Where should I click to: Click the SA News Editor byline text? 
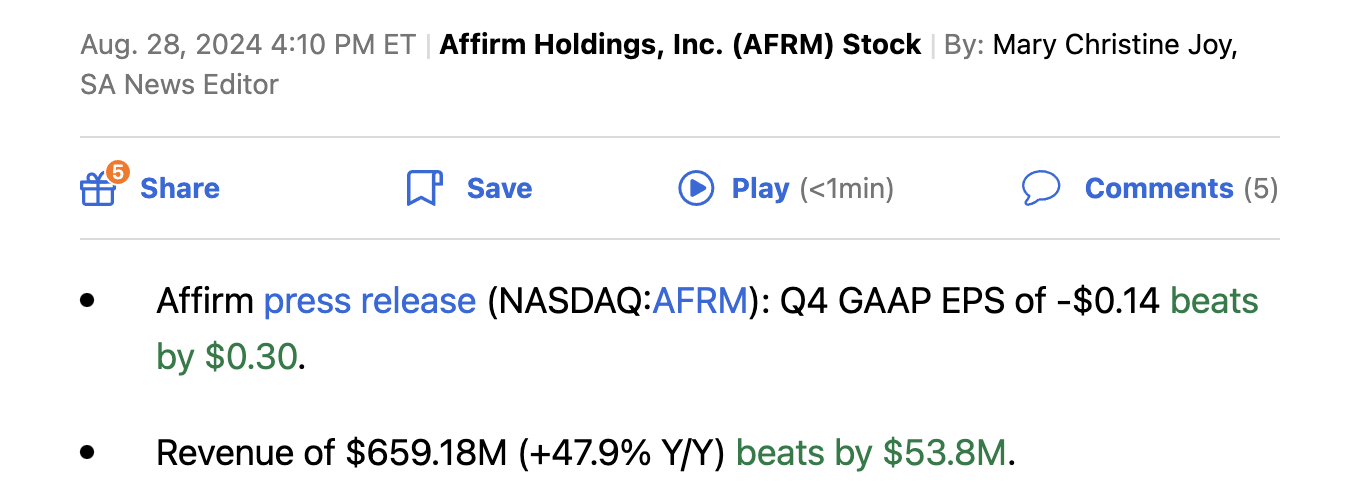[179, 85]
